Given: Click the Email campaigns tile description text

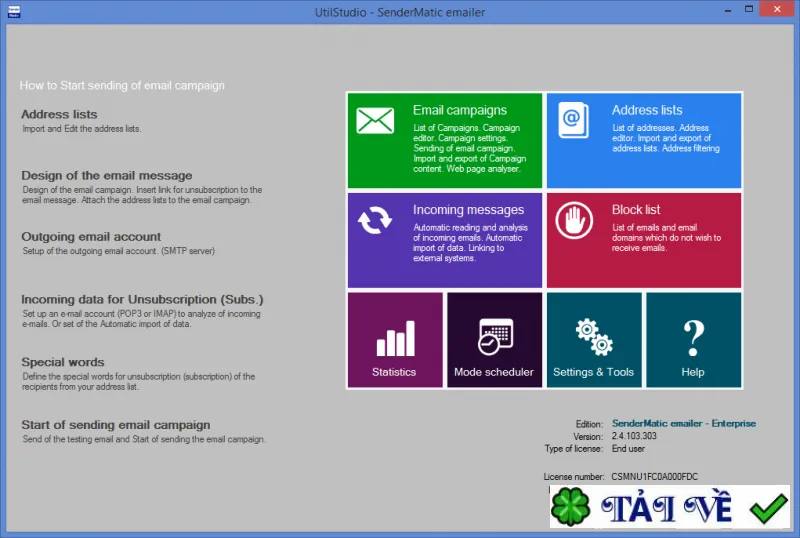Looking at the screenshot, I should coord(469,149).
